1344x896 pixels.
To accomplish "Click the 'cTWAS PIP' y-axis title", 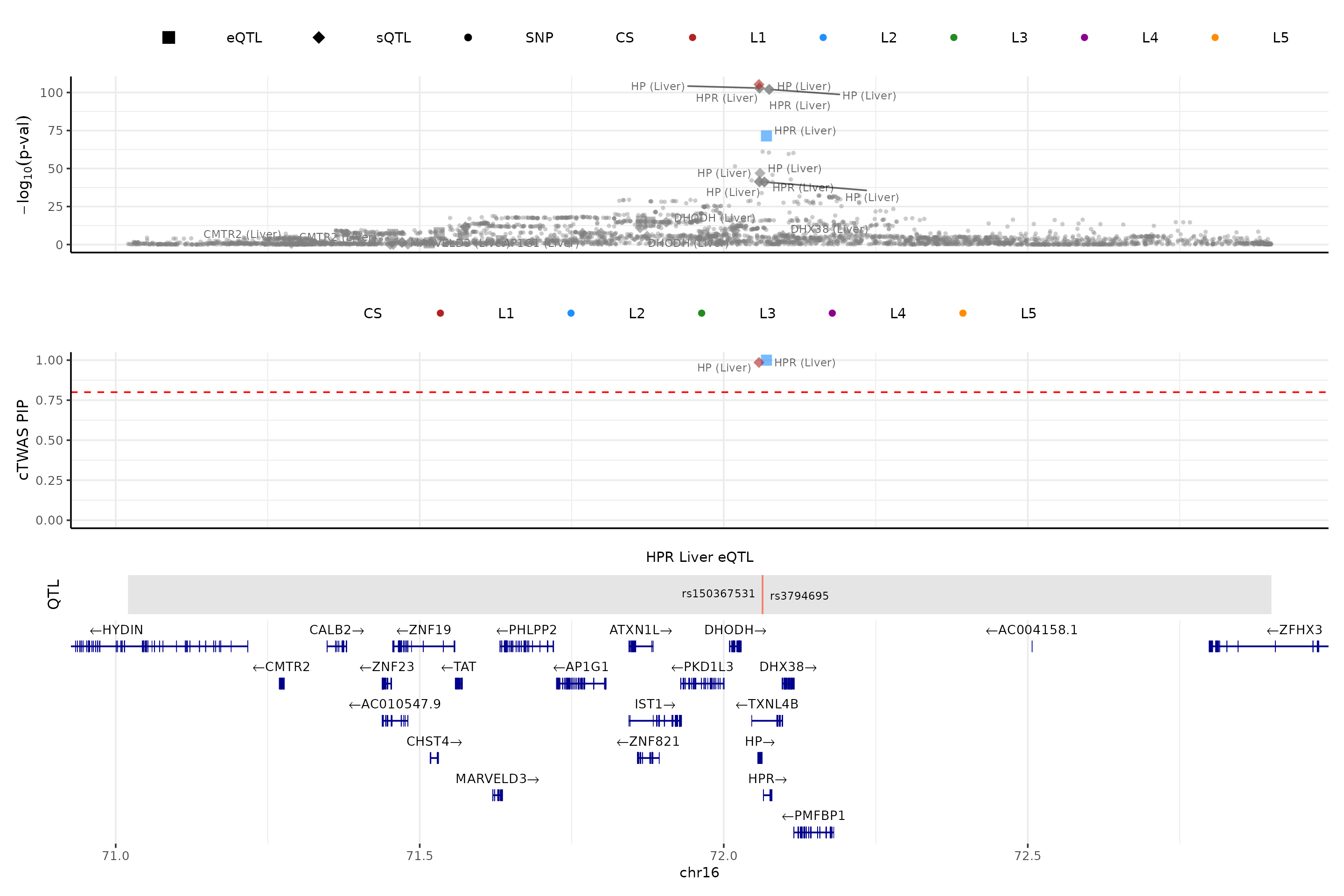I will (x=23, y=440).
